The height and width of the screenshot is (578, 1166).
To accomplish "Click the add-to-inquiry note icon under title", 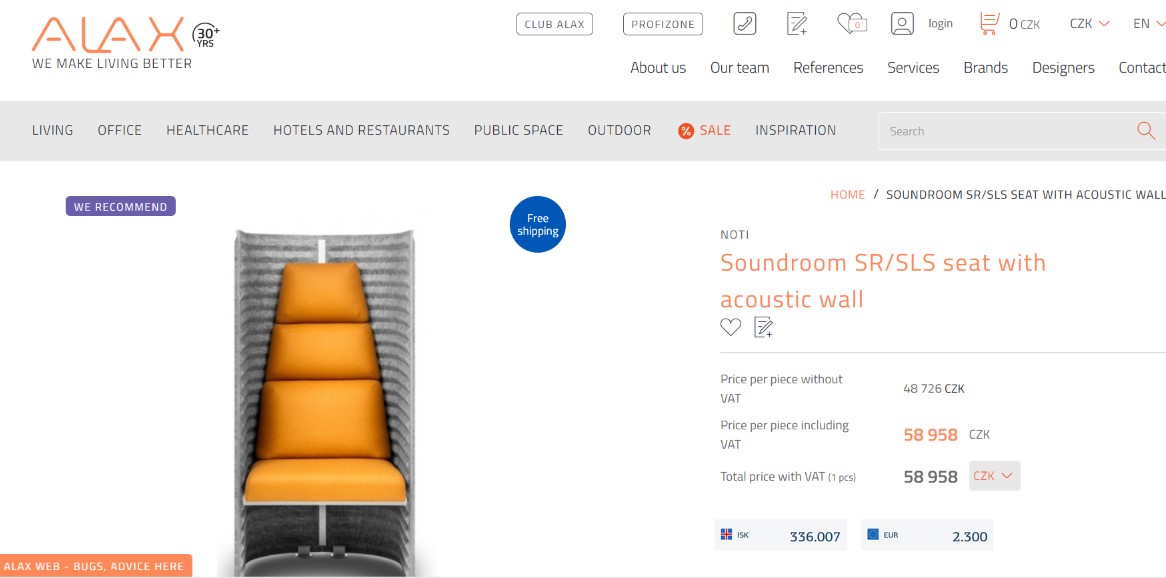I will point(764,327).
